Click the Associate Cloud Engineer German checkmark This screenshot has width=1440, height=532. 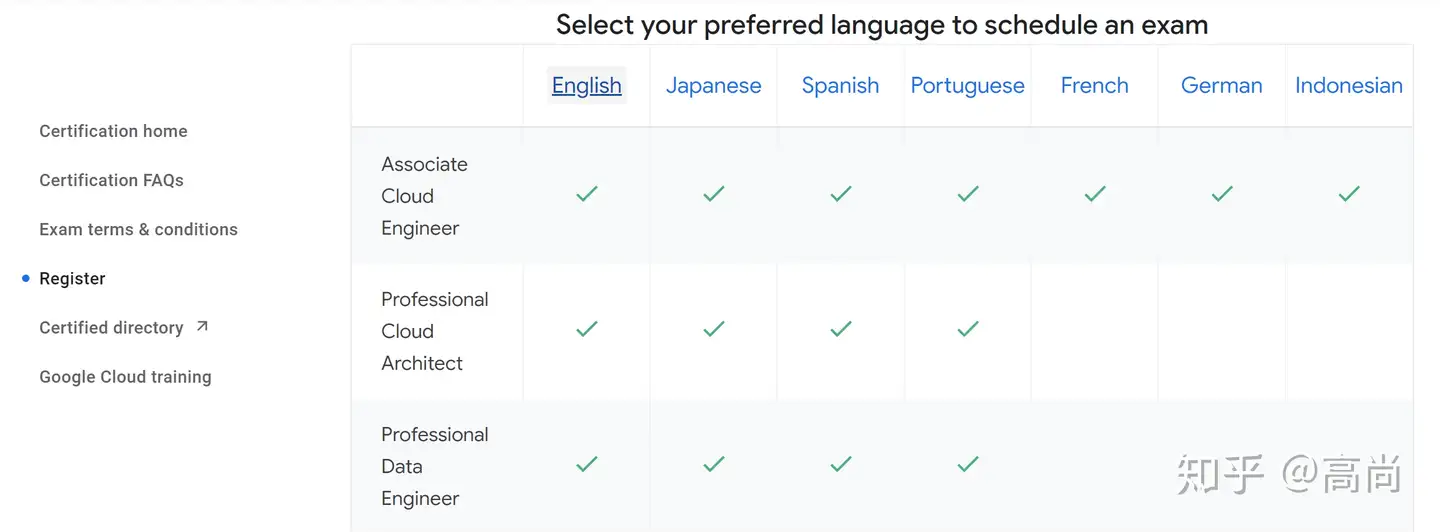tap(1222, 194)
